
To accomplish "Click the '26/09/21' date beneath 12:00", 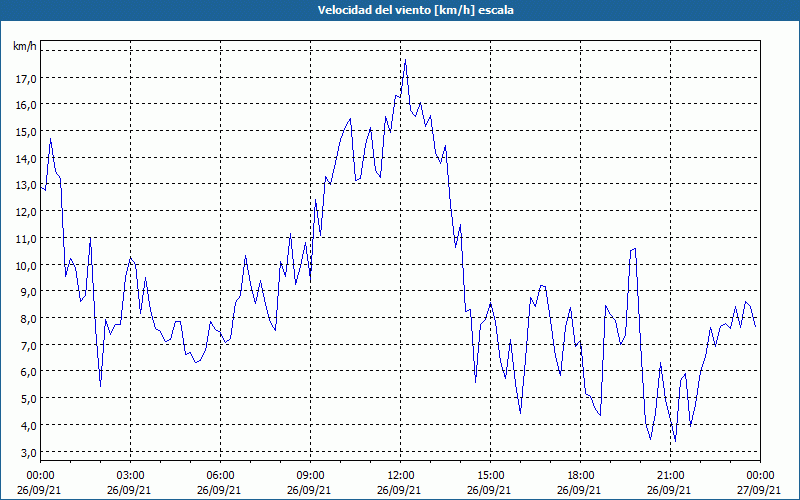I will (x=399, y=490).
